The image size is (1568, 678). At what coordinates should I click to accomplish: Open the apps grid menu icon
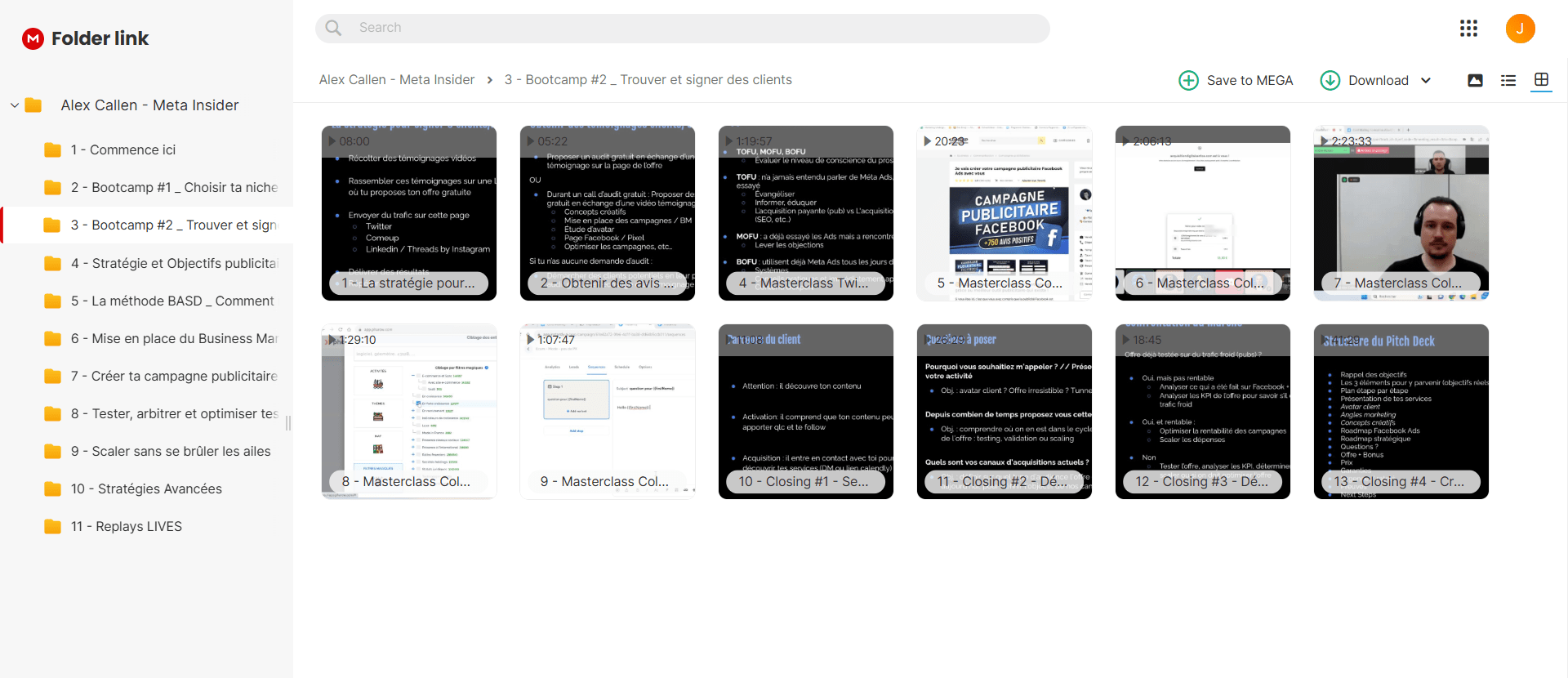(x=1468, y=29)
